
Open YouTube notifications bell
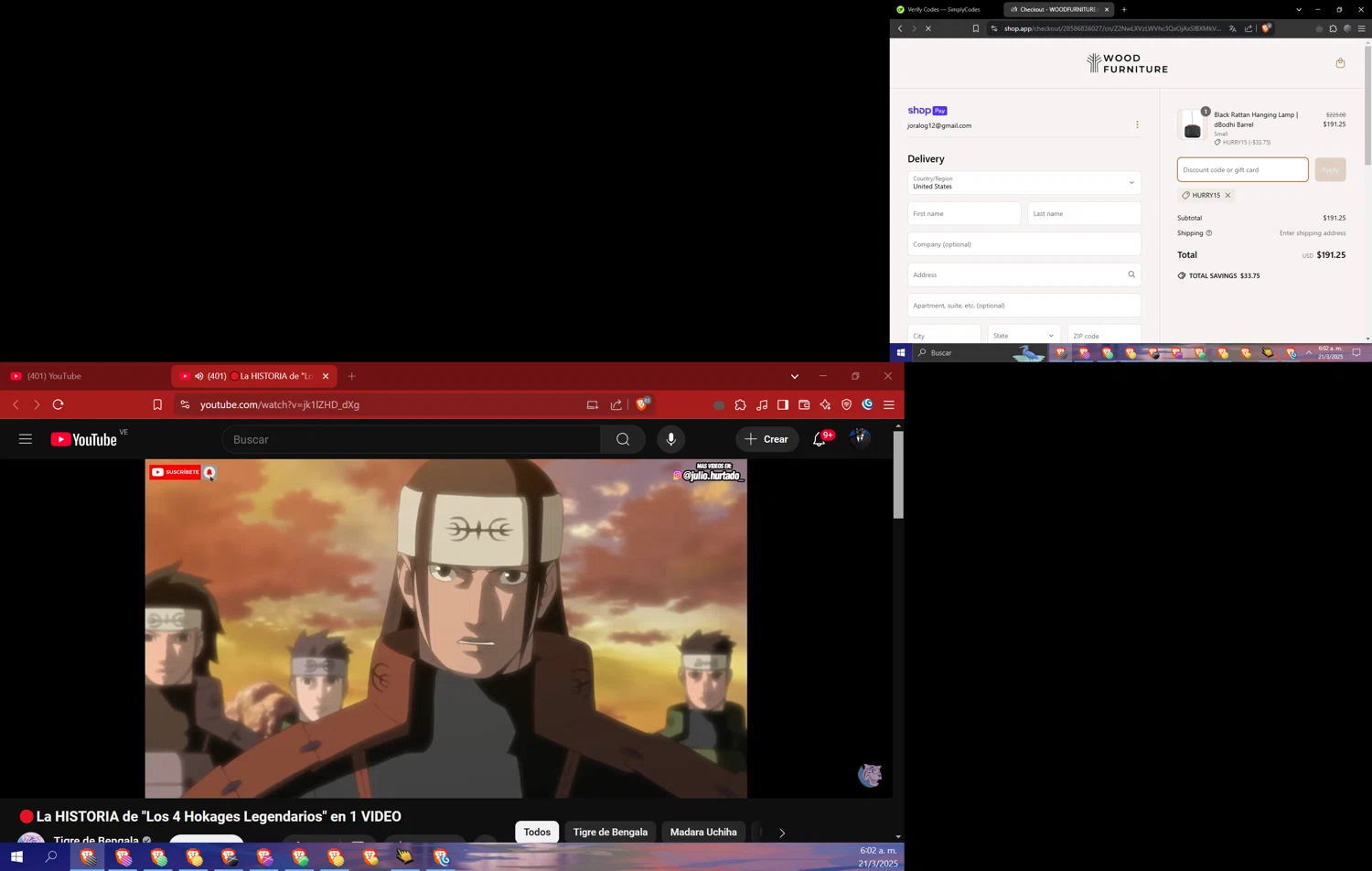(x=820, y=440)
